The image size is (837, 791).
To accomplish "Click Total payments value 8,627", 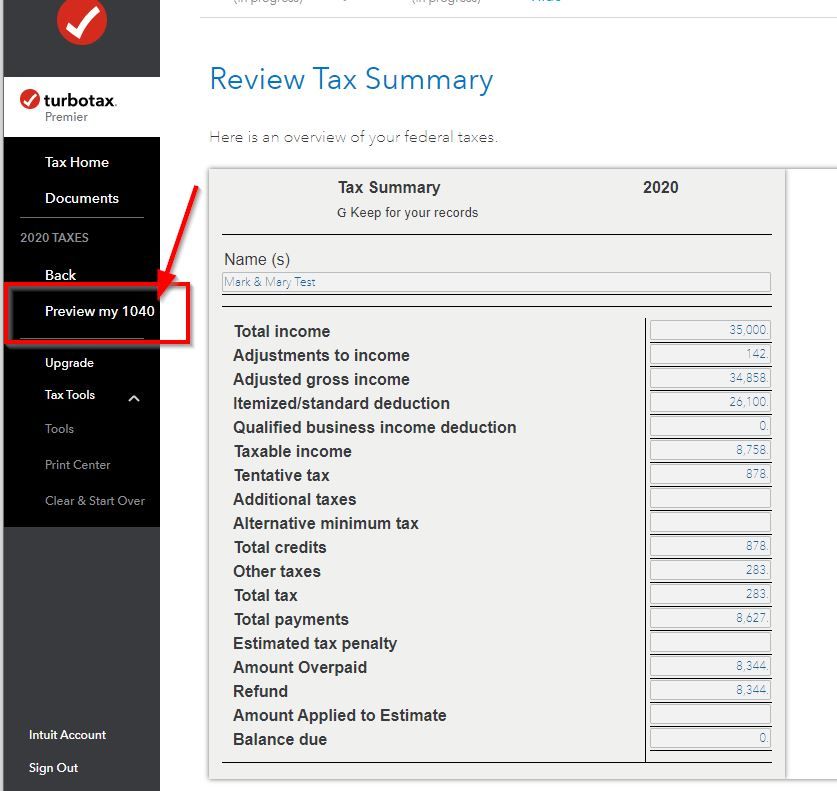I will click(x=710, y=618).
